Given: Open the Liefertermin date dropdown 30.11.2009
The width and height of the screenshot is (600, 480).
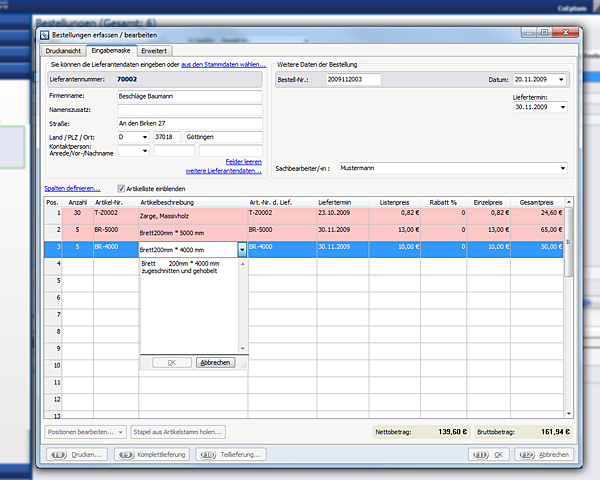Looking at the screenshot, I should [562, 107].
